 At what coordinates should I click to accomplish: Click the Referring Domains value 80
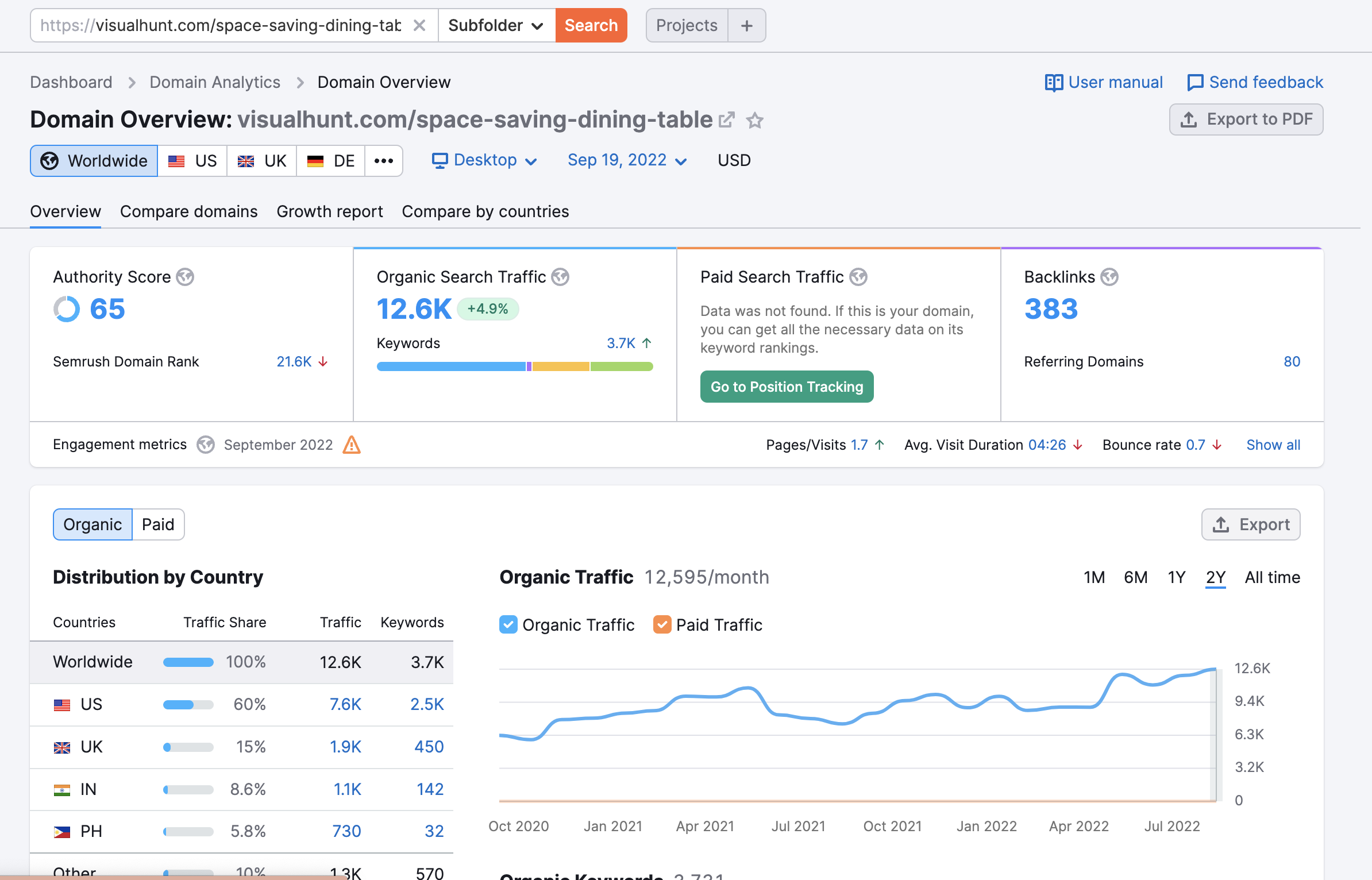pos(1292,361)
